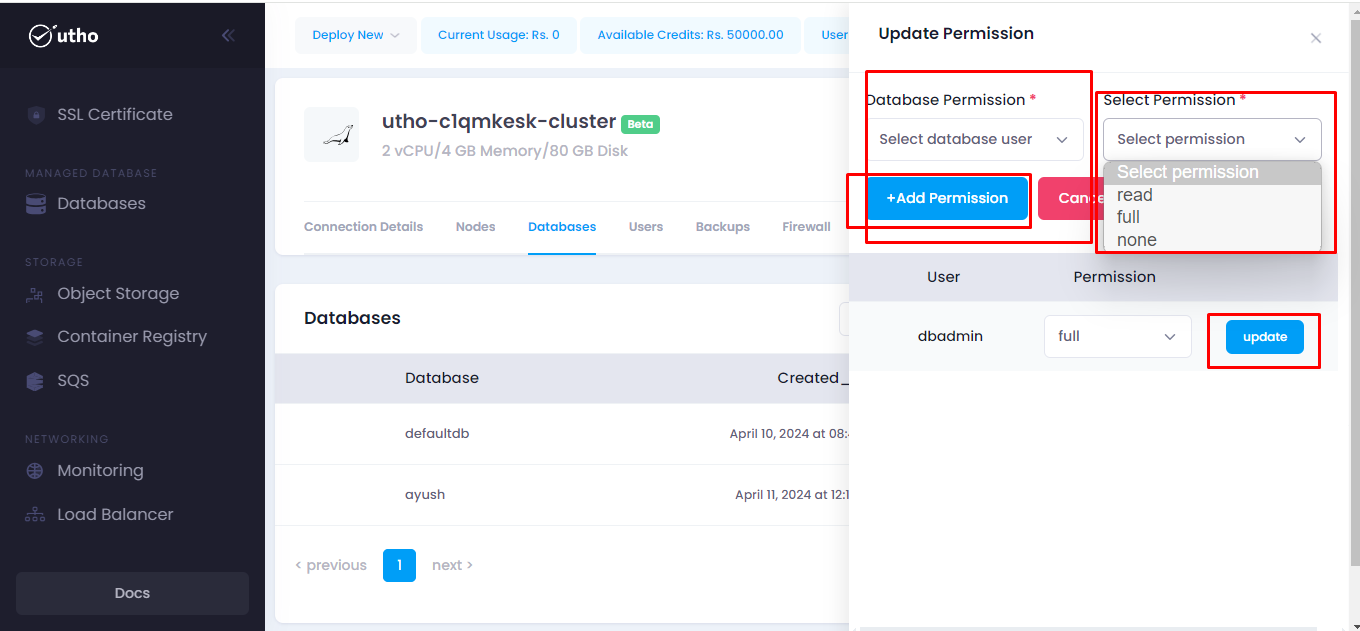This screenshot has width=1360, height=631.
Task: Click the User column header
Action: click(x=943, y=277)
